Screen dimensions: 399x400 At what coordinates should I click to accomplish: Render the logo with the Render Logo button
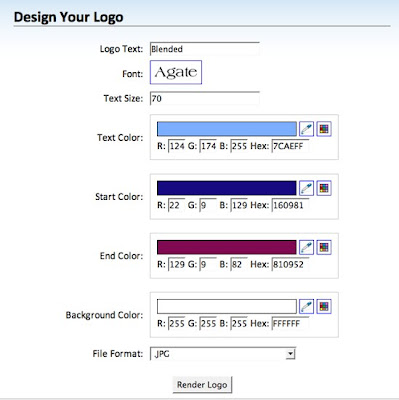[202, 385]
